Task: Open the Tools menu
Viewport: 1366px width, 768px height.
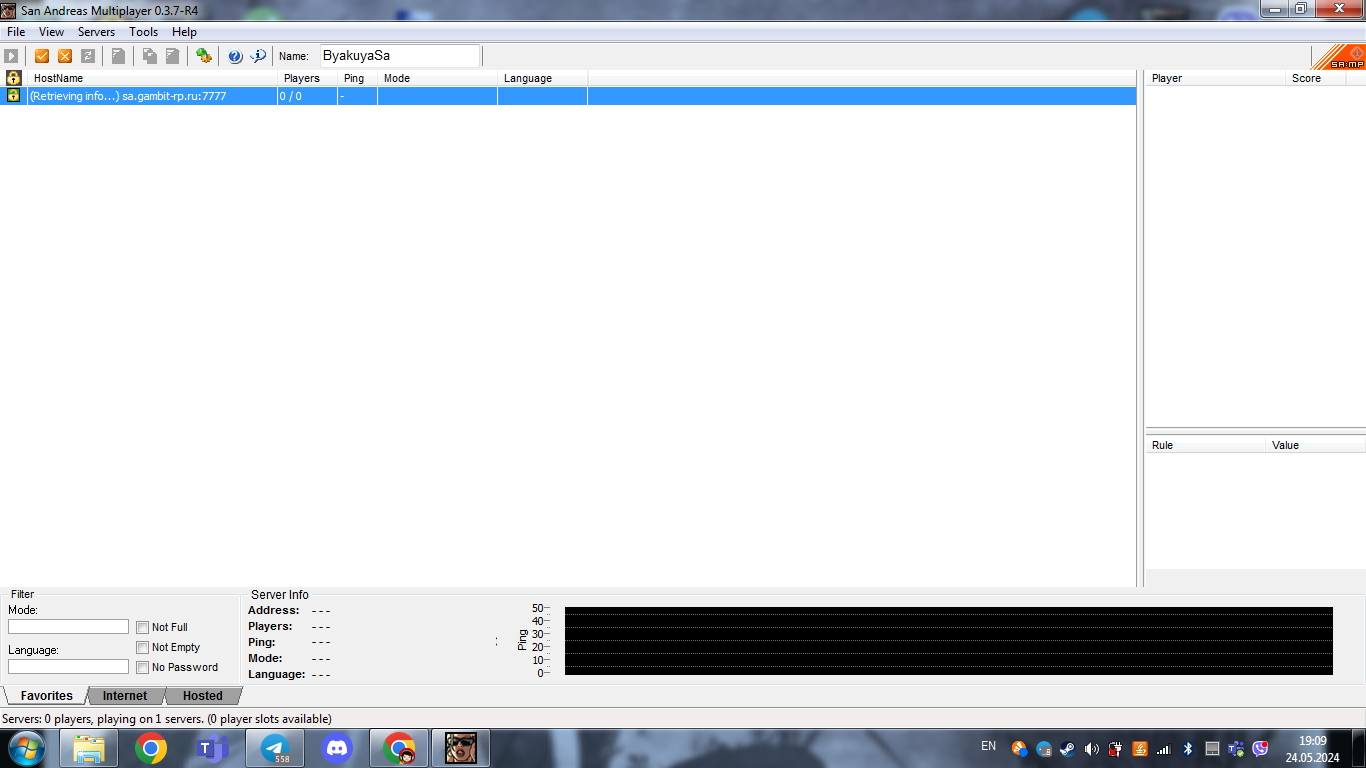Action: tap(143, 32)
